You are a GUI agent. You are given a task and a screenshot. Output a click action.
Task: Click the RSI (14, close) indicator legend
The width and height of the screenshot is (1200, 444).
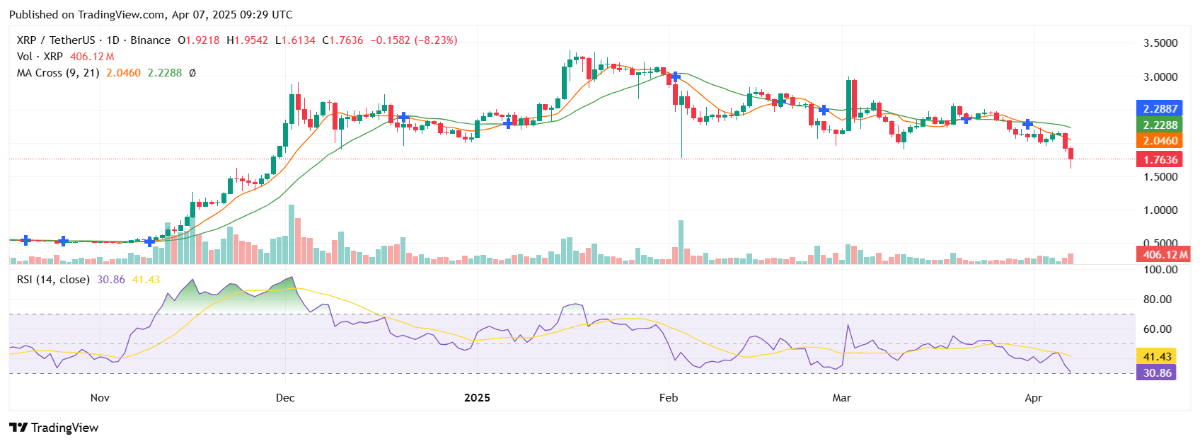click(x=56, y=278)
